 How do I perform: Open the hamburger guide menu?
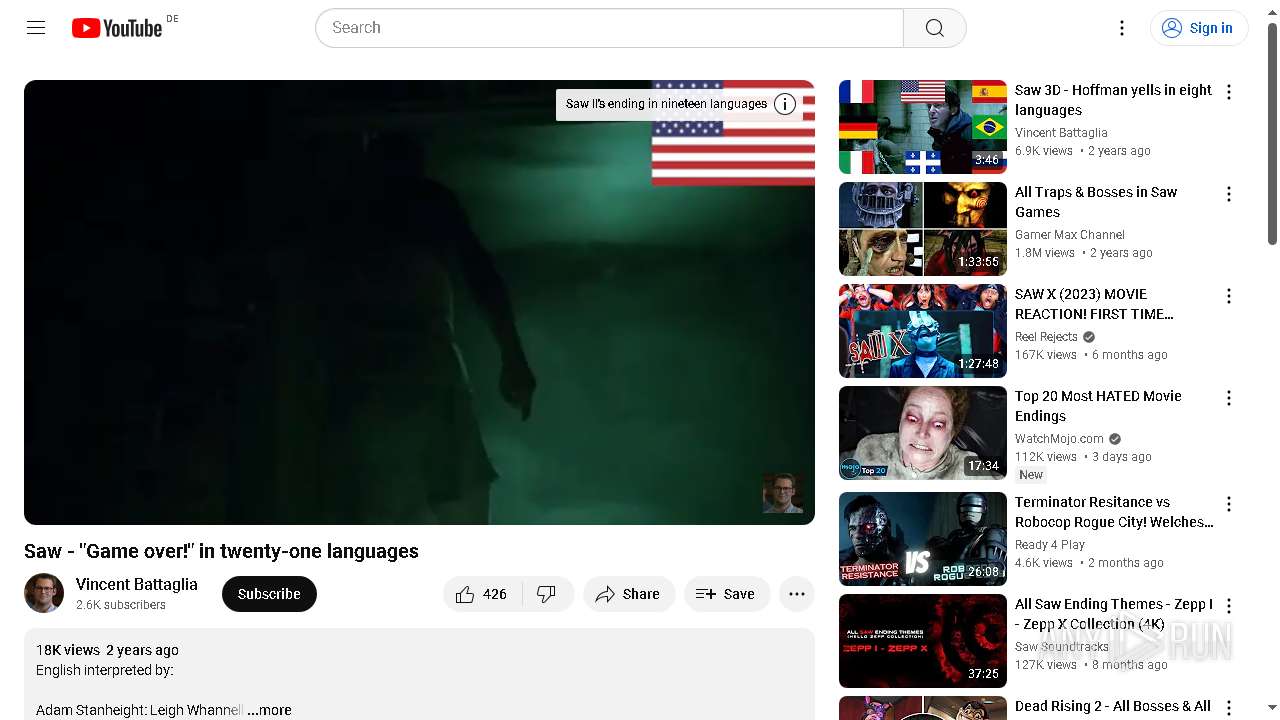pos(36,28)
